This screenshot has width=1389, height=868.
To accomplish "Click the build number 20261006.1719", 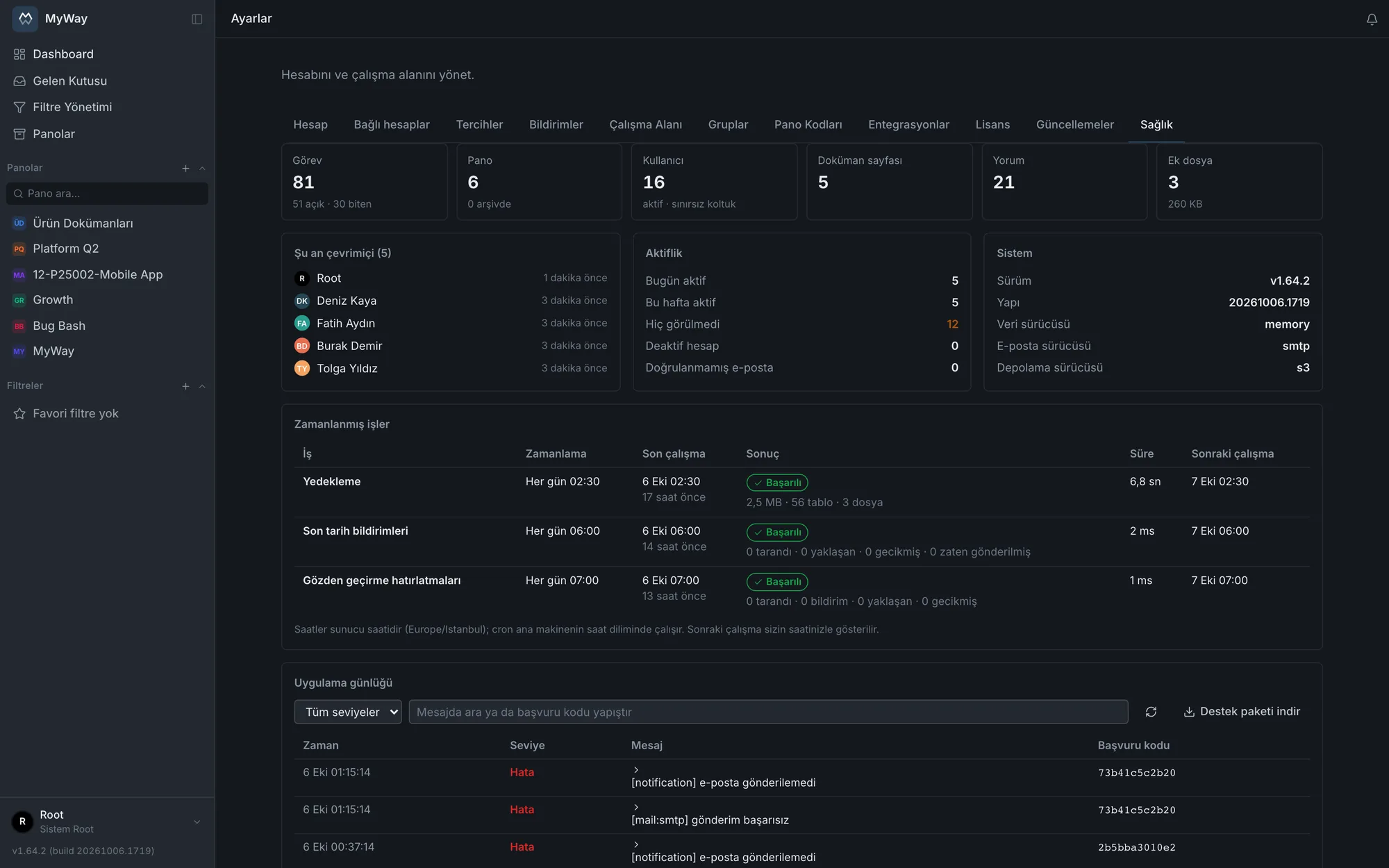I will (x=1269, y=303).
